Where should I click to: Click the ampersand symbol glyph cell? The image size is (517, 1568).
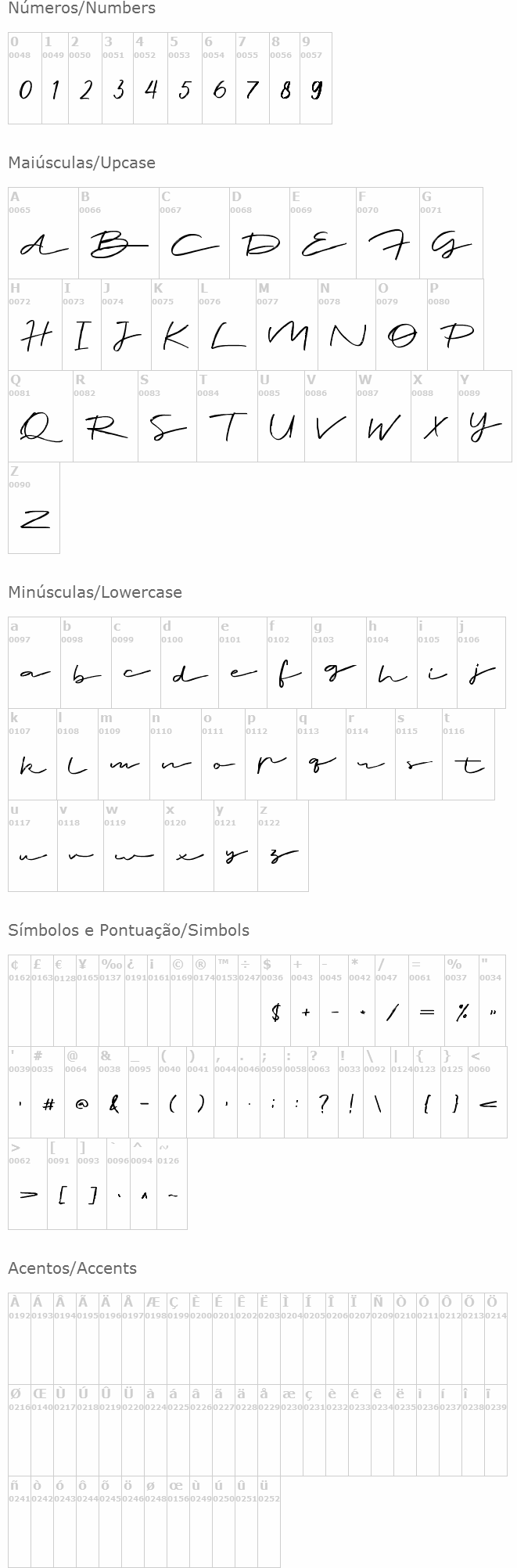point(113,1092)
